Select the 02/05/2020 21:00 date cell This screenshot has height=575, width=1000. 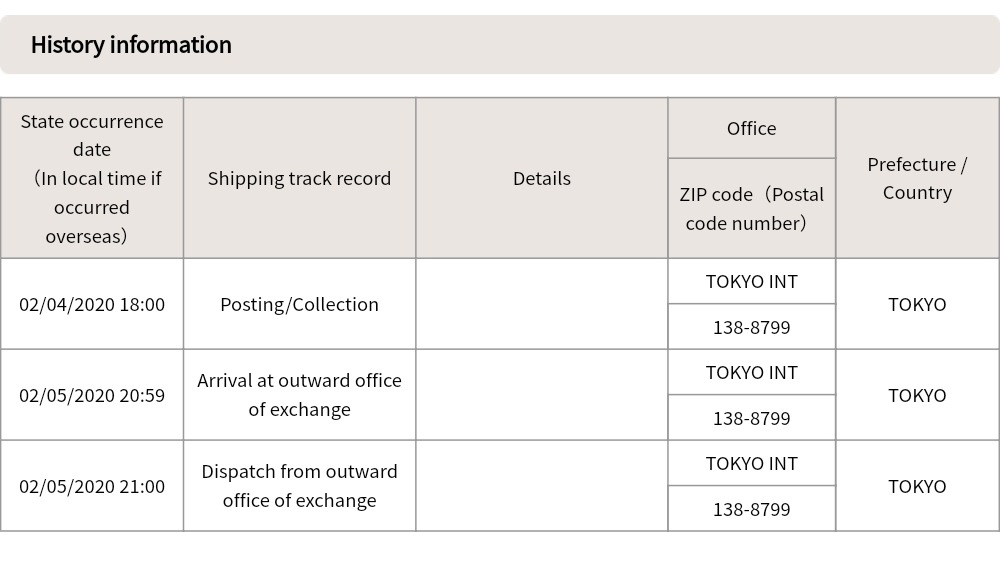coord(92,486)
